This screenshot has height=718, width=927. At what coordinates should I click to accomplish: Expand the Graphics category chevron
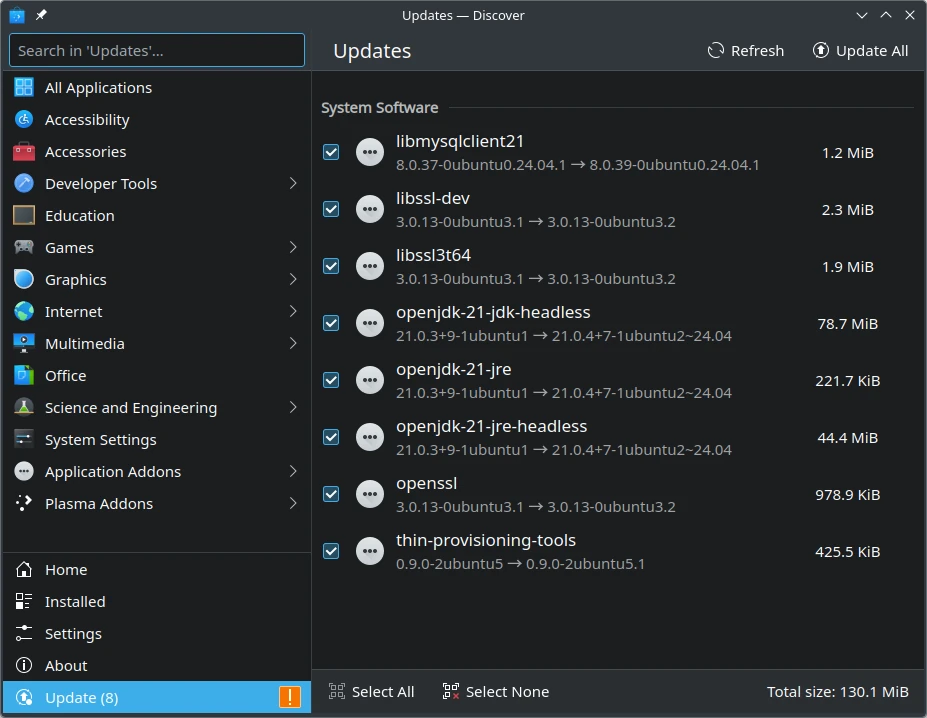pos(293,279)
